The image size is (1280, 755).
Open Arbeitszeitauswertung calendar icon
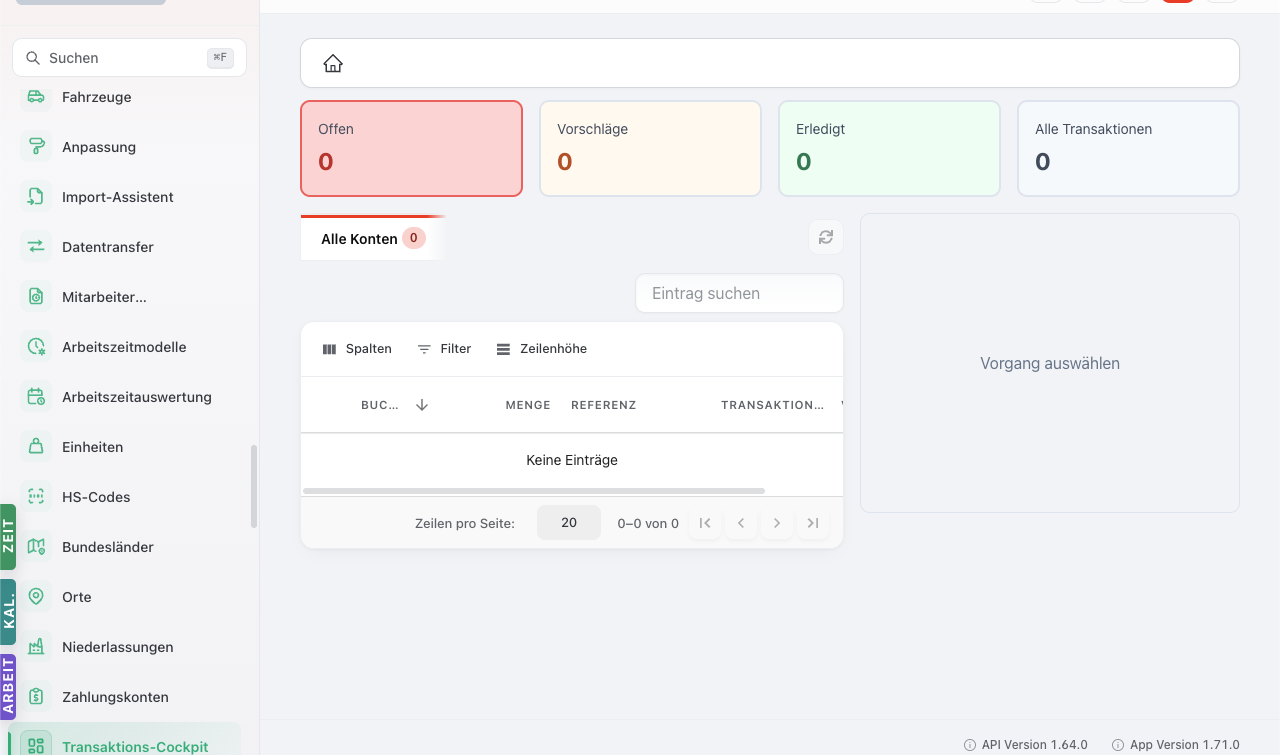click(36, 397)
